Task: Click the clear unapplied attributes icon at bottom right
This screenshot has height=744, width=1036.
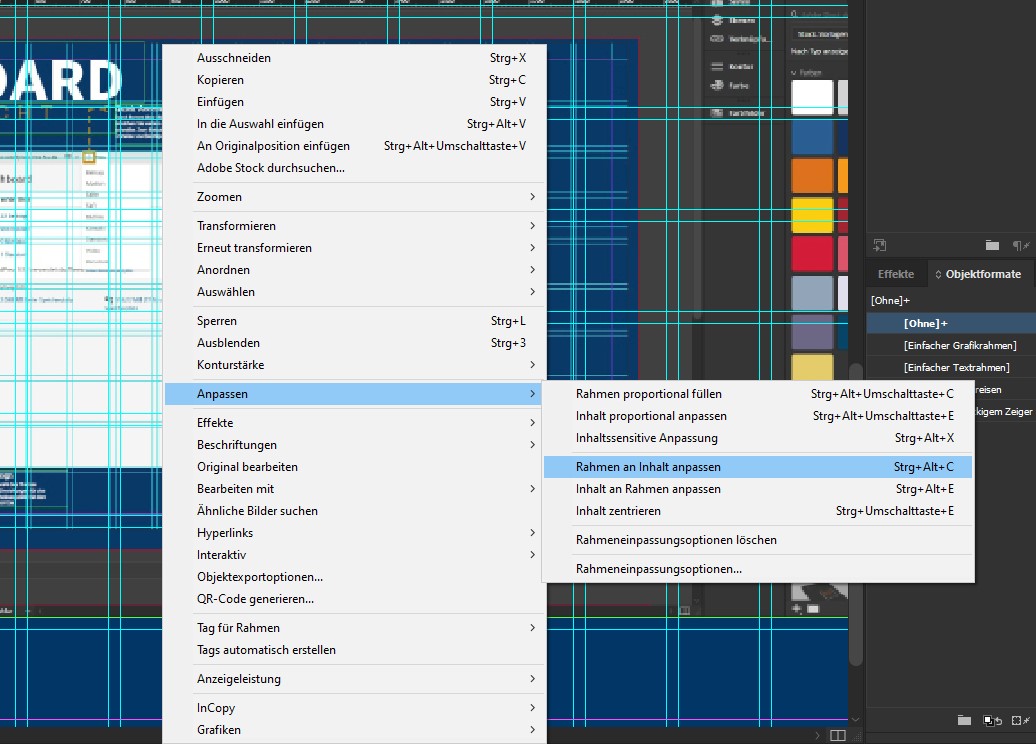Action: pos(1020,720)
